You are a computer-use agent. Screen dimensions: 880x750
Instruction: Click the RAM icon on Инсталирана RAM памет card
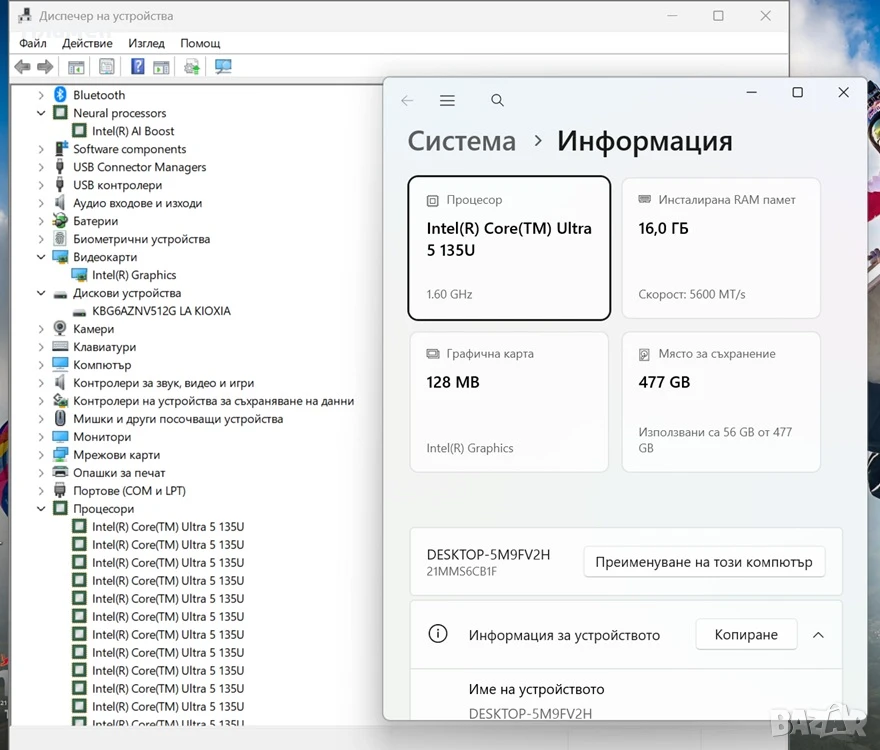(x=645, y=199)
